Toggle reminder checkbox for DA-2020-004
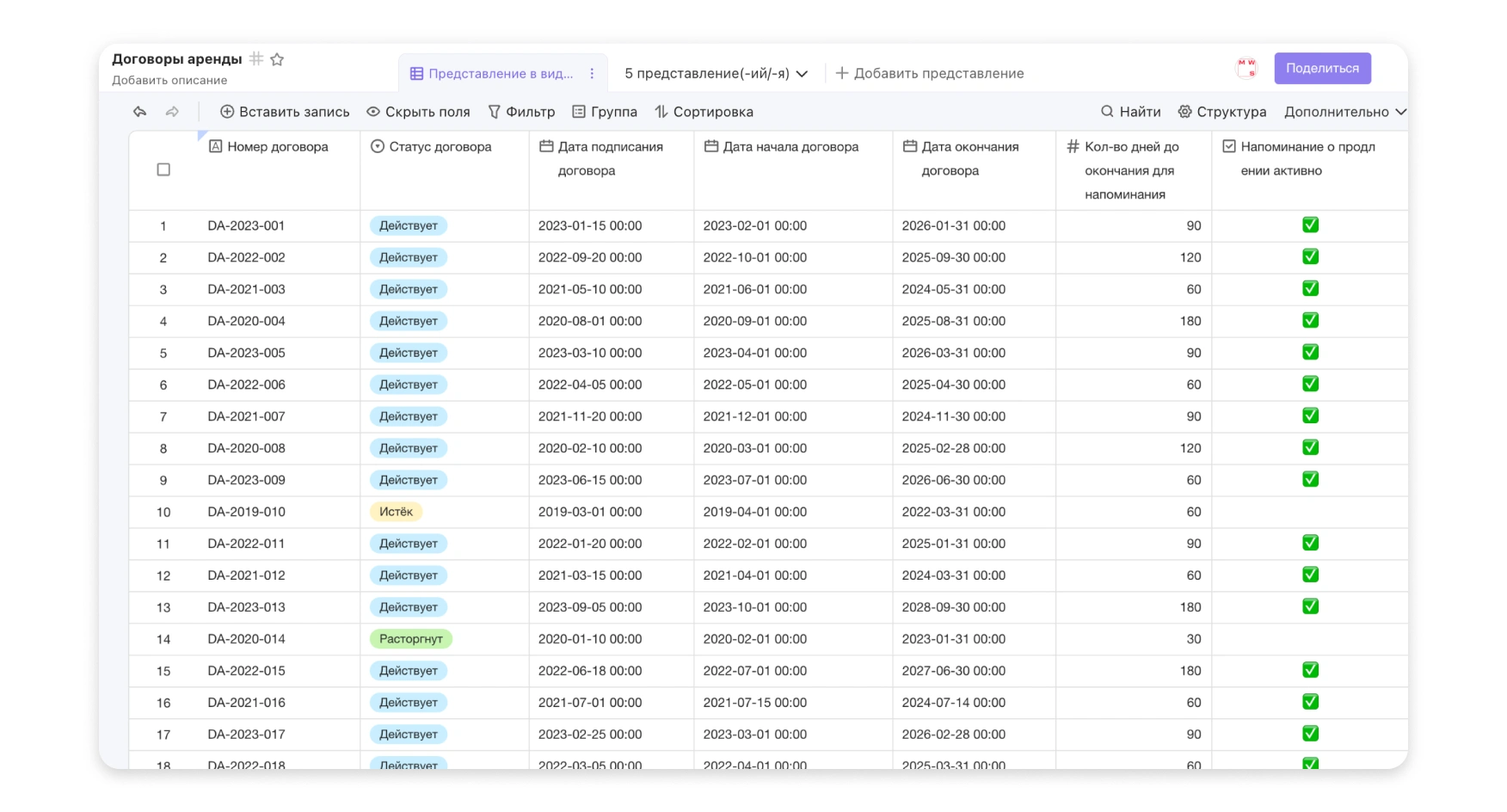1507x812 pixels. click(x=1310, y=321)
